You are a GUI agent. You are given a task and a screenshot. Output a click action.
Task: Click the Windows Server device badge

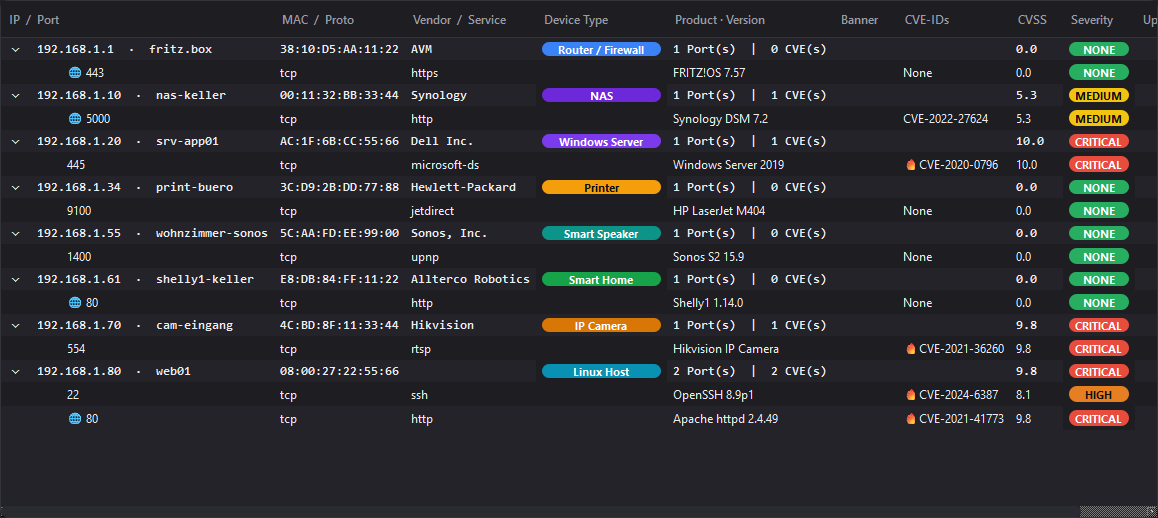point(601,141)
